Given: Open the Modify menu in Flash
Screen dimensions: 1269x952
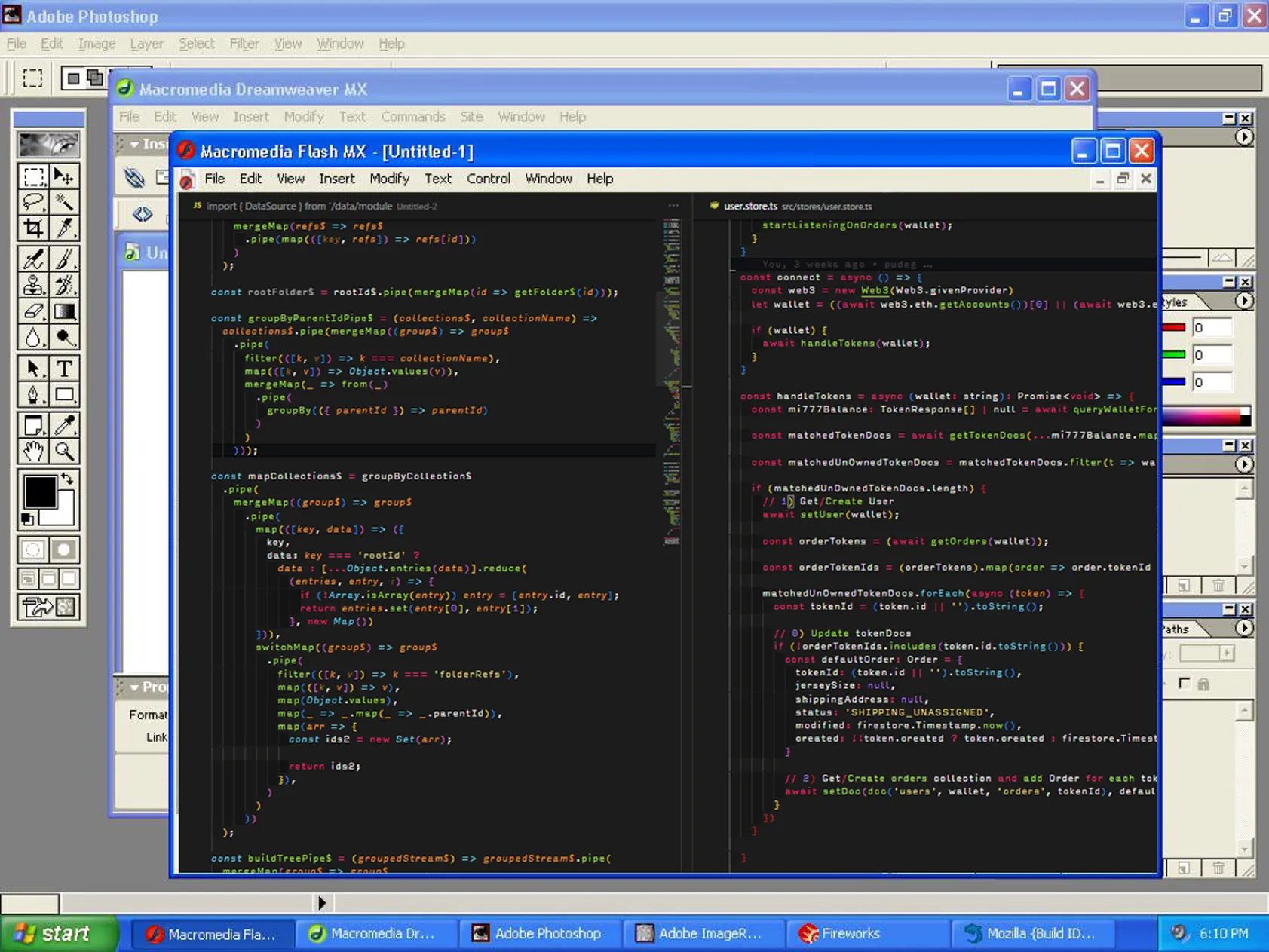Looking at the screenshot, I should tap(389, 179).
